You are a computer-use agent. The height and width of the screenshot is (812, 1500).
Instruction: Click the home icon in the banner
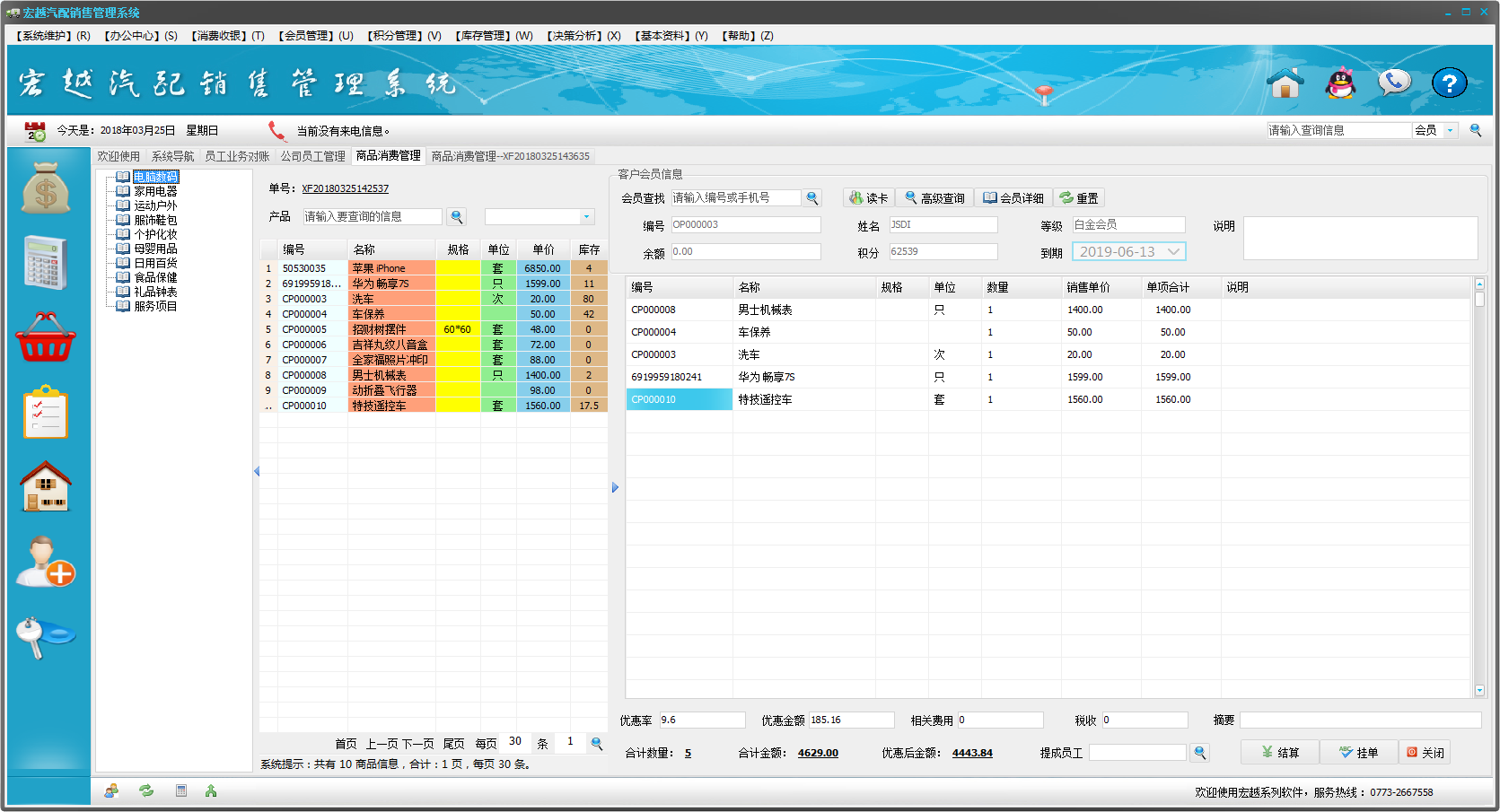pos(1285,83)
